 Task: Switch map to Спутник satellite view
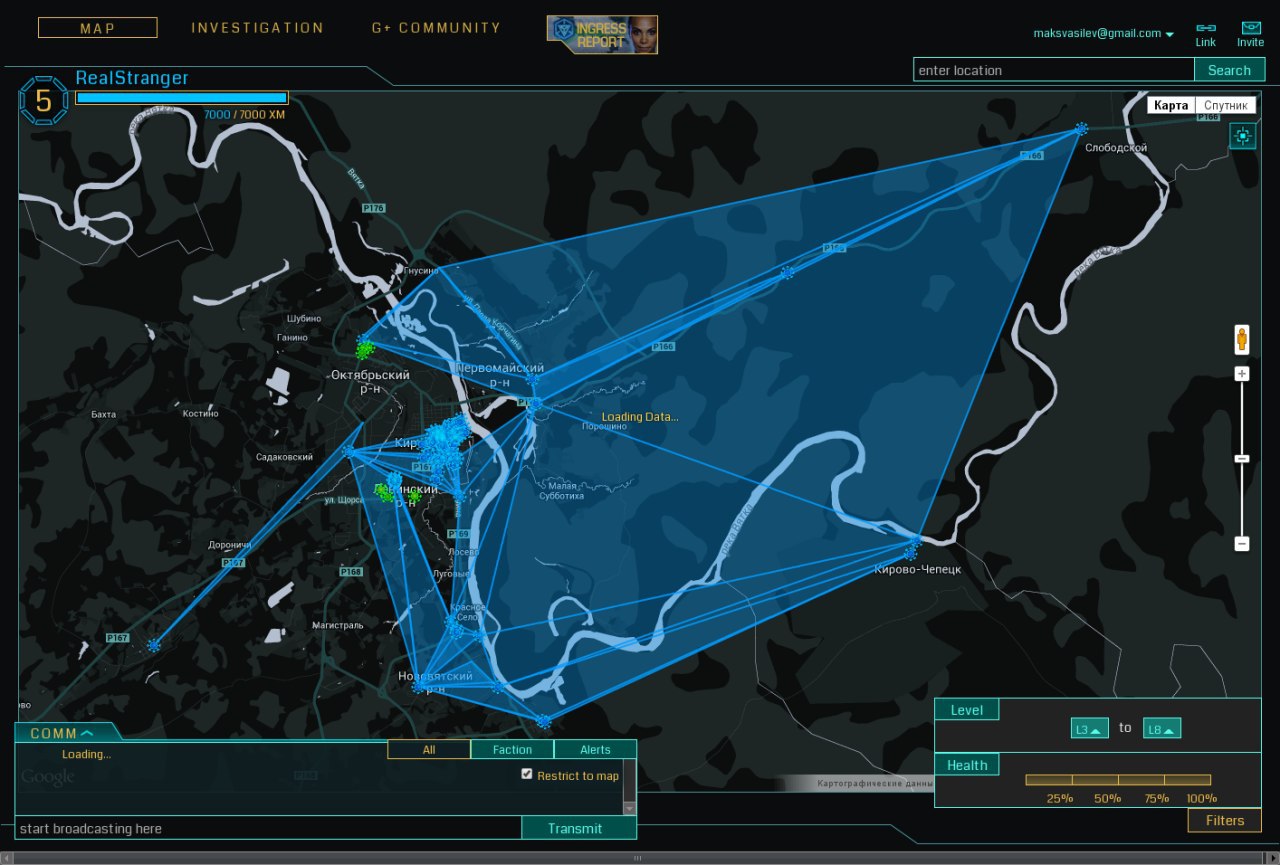pyautogui.click(x=1225, y=105)
